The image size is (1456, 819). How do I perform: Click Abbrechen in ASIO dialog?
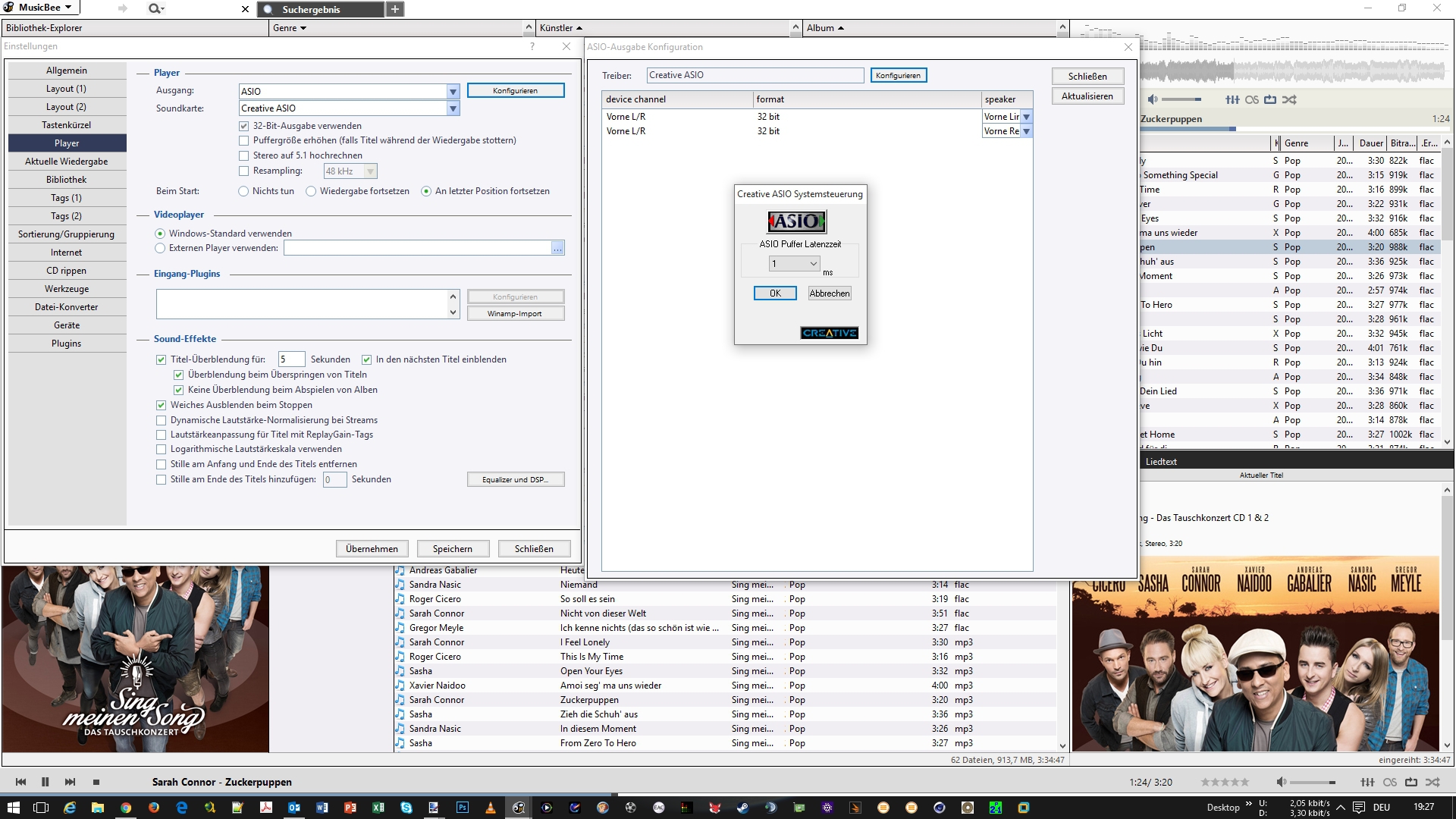[x=830, y=293]
